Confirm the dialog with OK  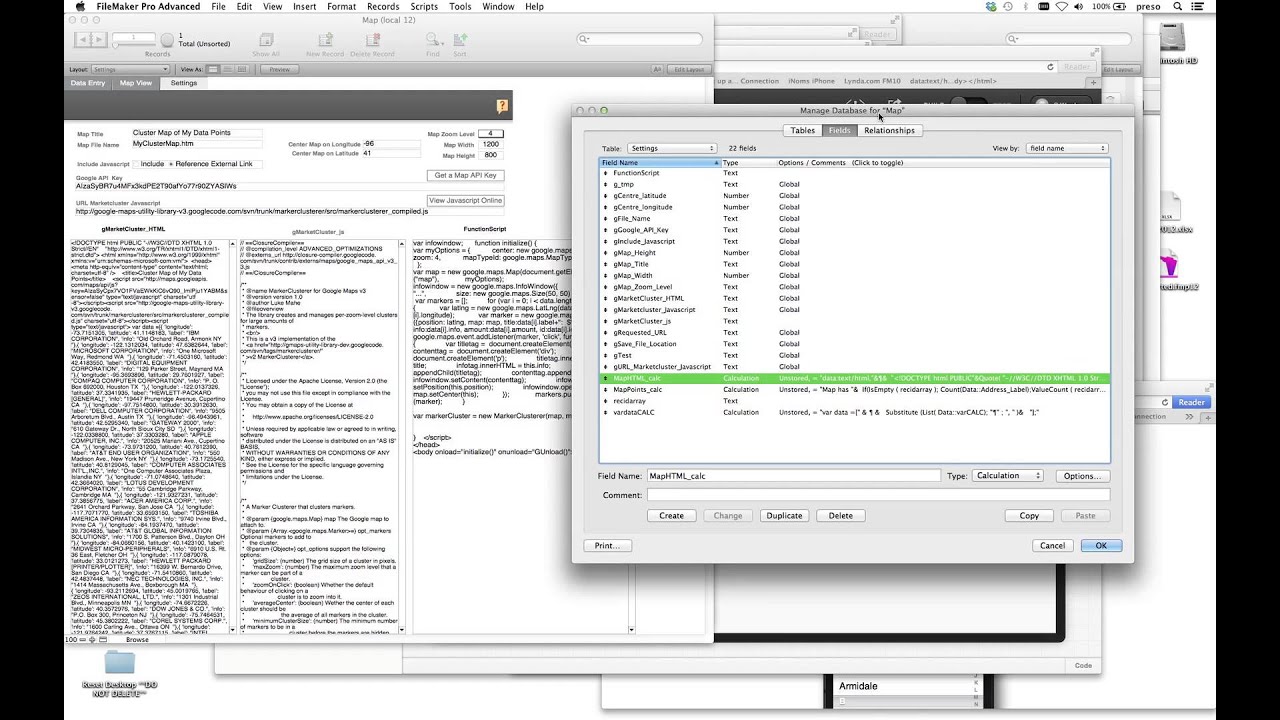coord(1101,546)
